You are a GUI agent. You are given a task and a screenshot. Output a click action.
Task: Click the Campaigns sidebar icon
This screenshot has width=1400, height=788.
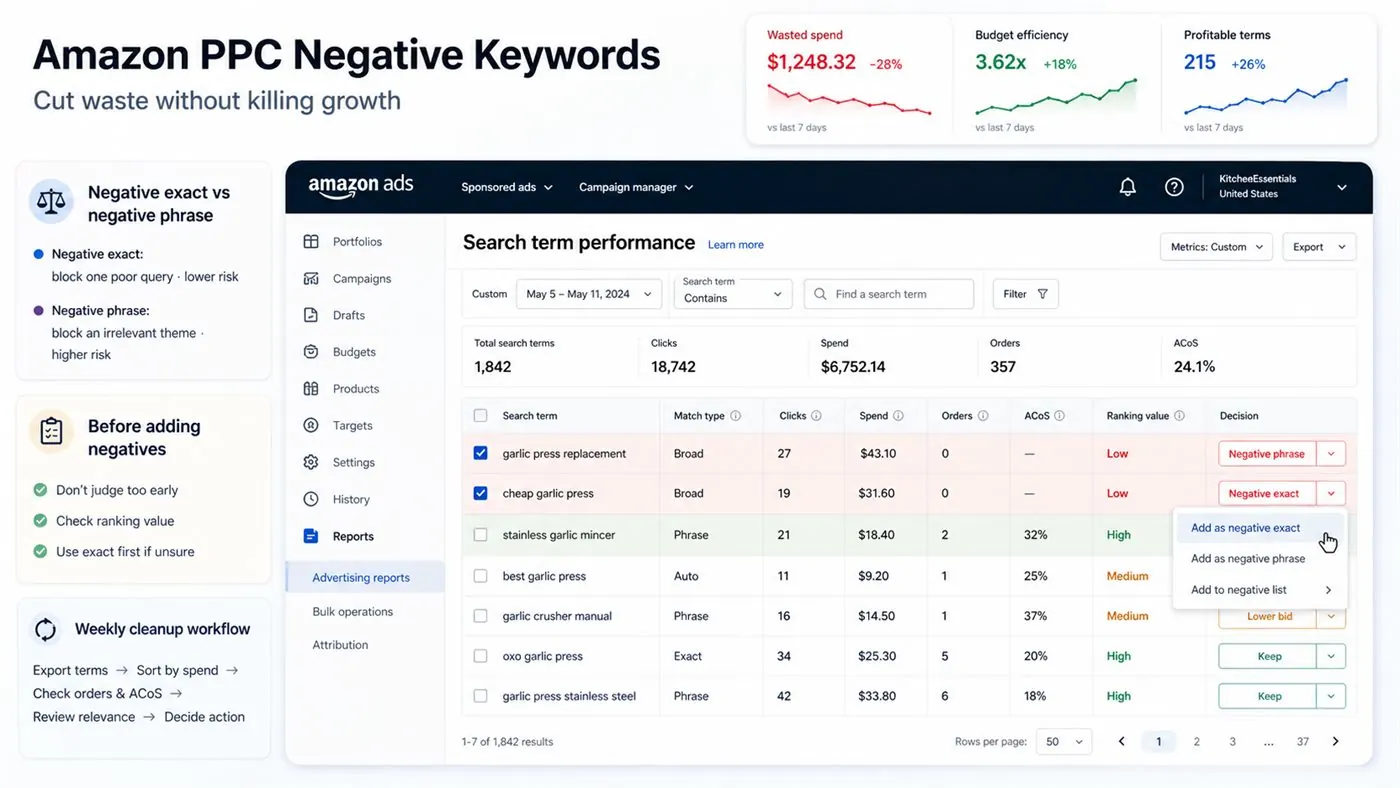click(x=311, y=279)
